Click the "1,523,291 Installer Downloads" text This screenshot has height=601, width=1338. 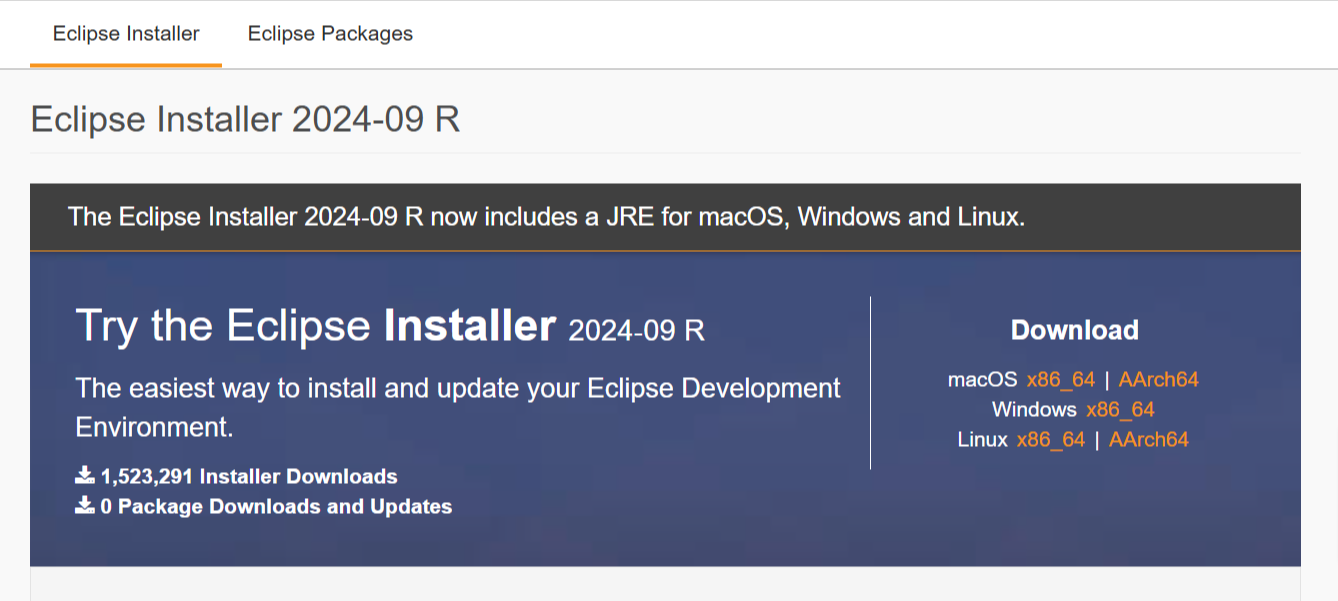click(x=249, y=477)
